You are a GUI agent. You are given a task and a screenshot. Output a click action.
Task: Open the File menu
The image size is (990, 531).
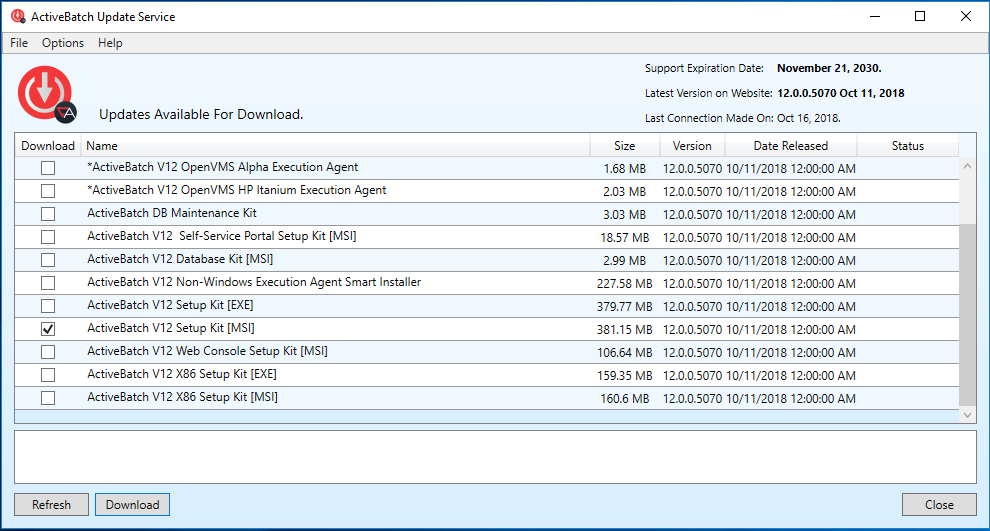pyautogui.click(x=19, y=43)
